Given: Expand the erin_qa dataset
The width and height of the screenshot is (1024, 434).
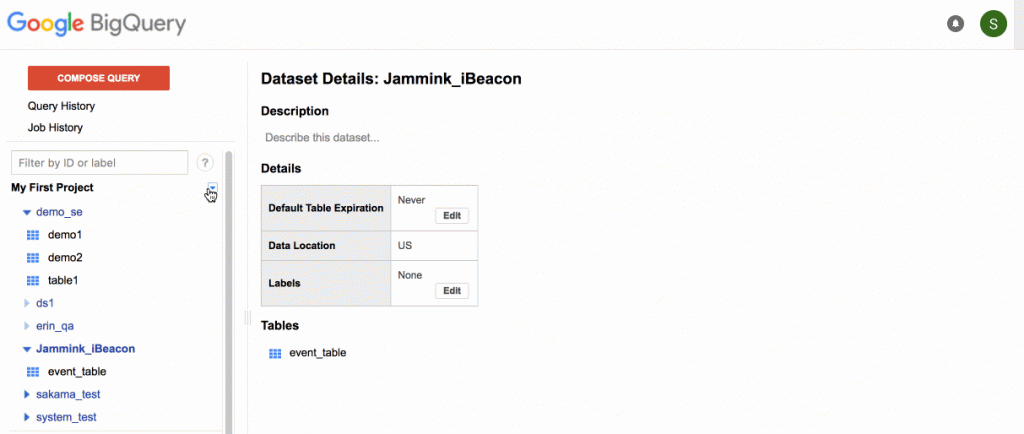Looking at the screenshot, I should [27, 326].
